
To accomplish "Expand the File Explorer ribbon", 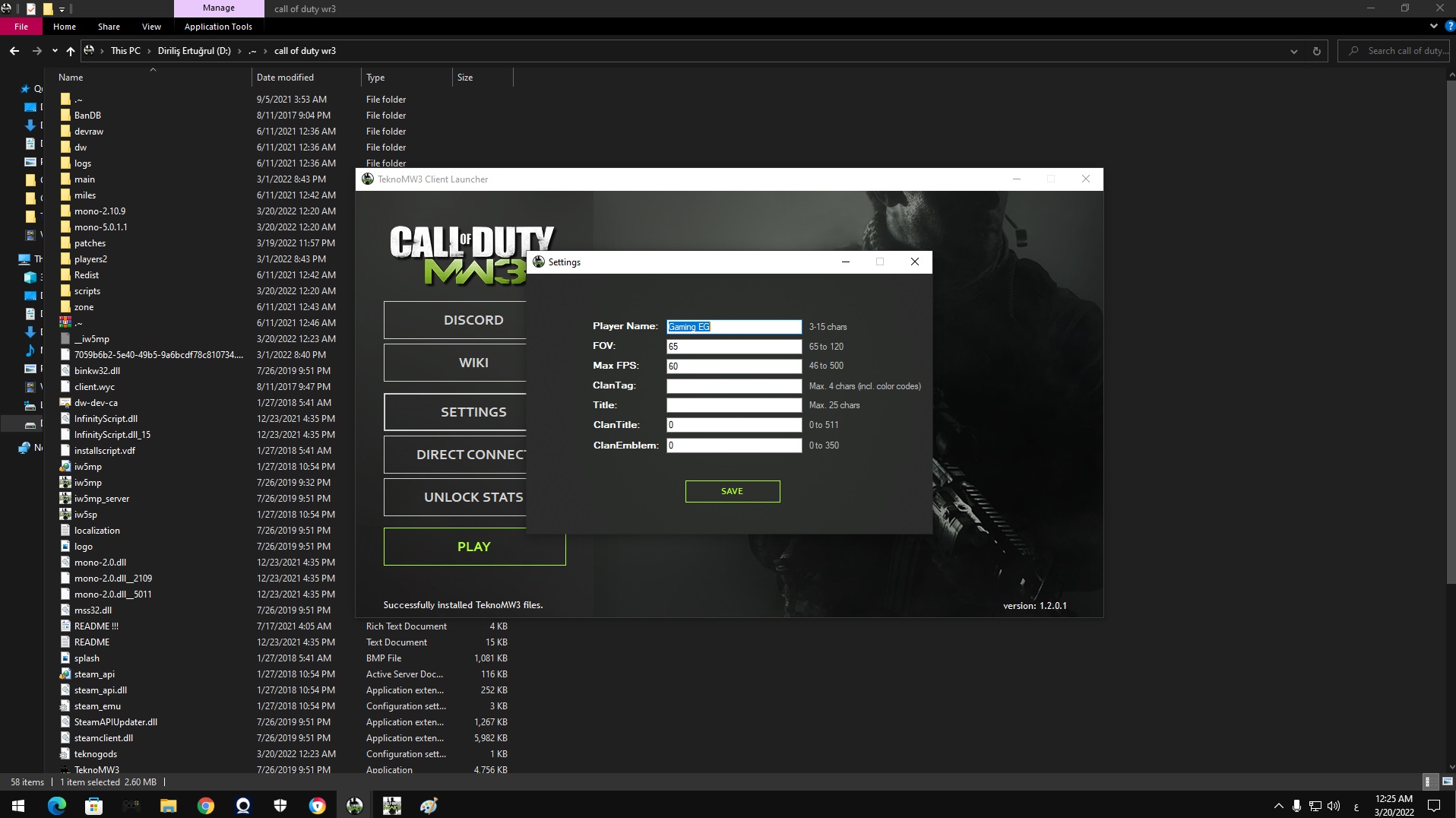I will tap(1433, 26).
